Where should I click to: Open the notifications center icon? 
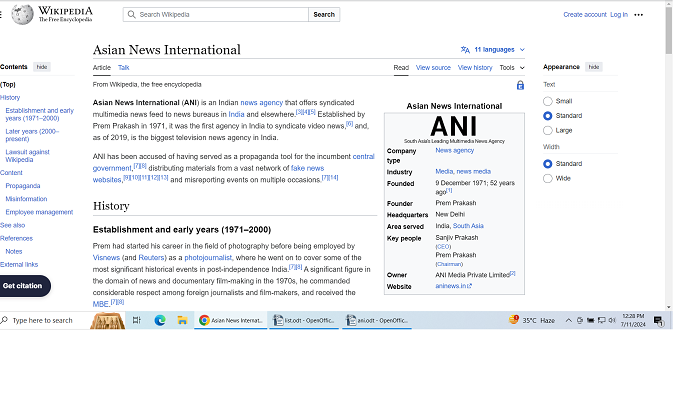pos(658,321)
